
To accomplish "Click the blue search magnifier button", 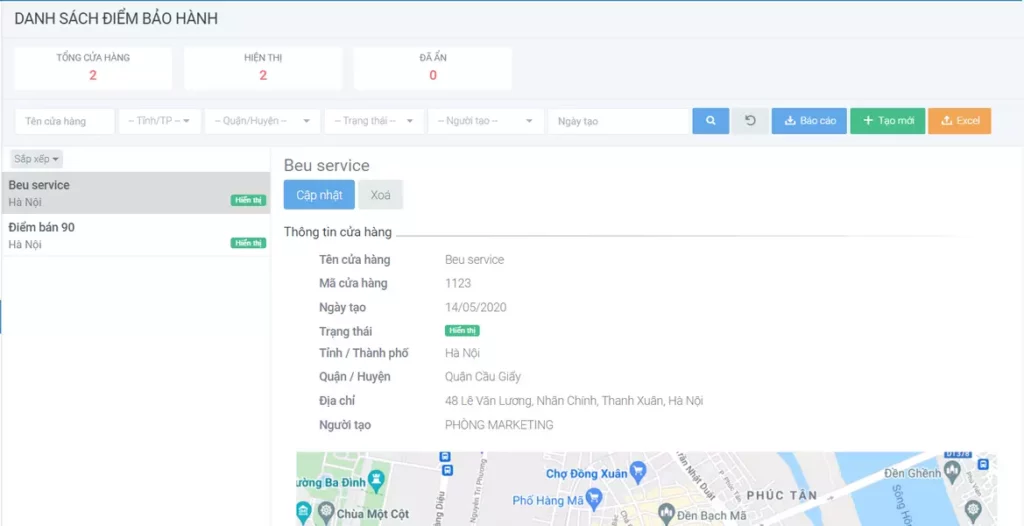I will 710,121.
